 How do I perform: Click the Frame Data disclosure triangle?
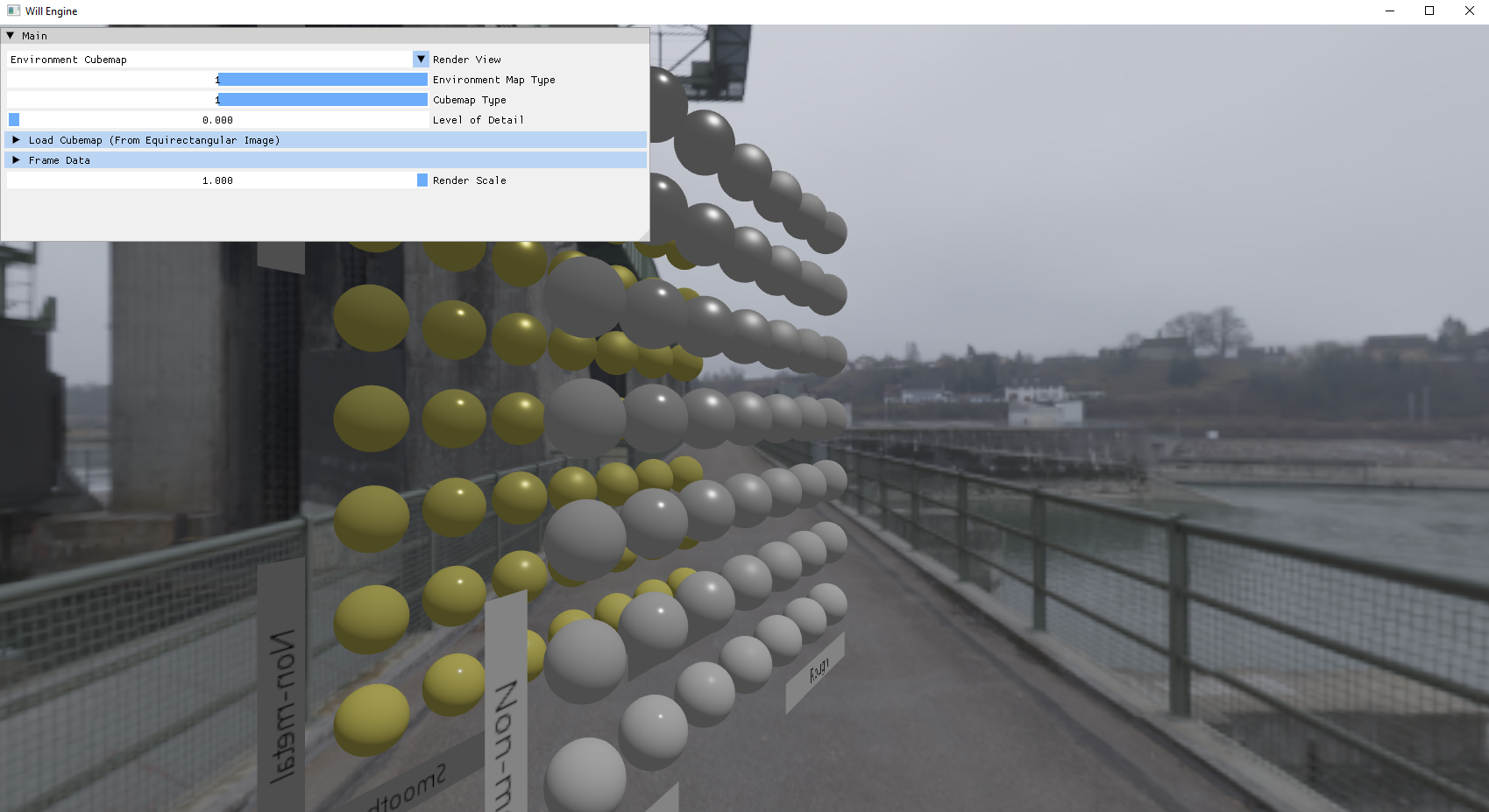tap(16, 160)
